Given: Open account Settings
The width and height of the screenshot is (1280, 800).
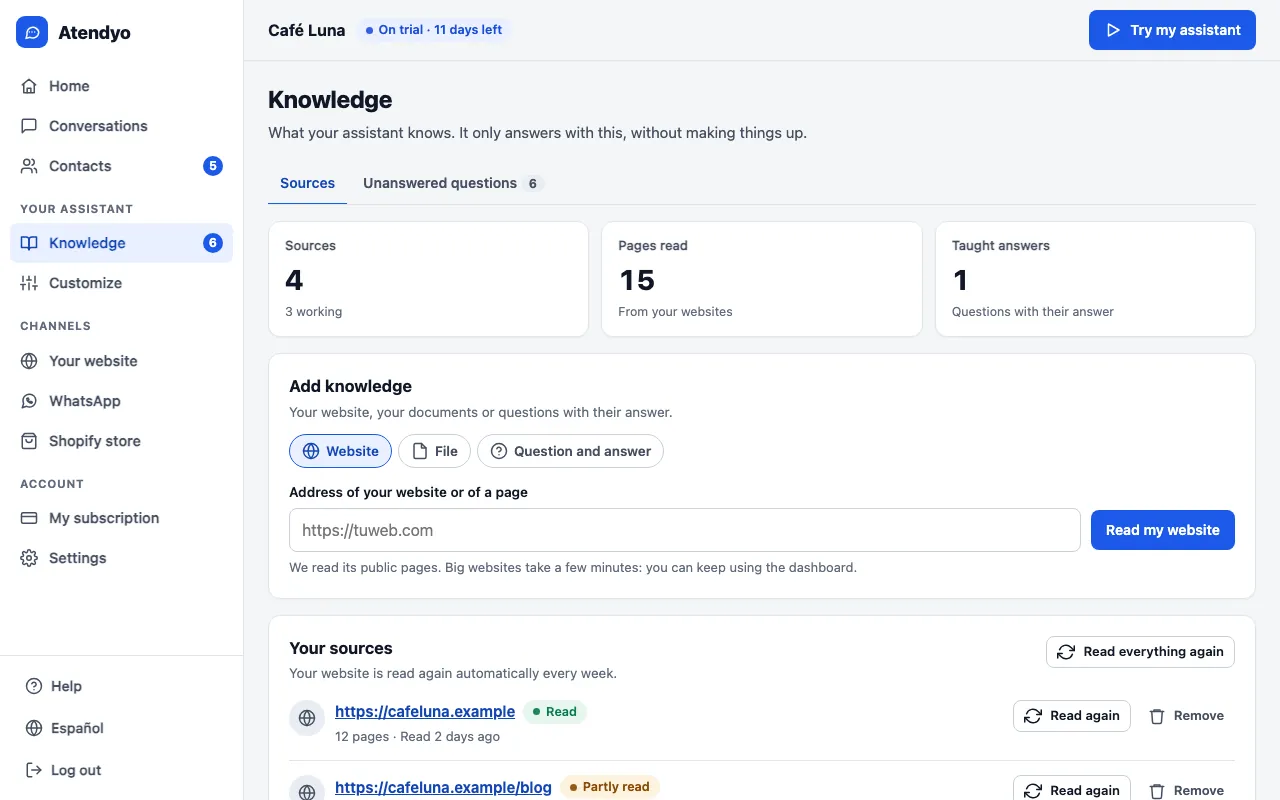Looking at the screenshot, I should click(121, 558).
